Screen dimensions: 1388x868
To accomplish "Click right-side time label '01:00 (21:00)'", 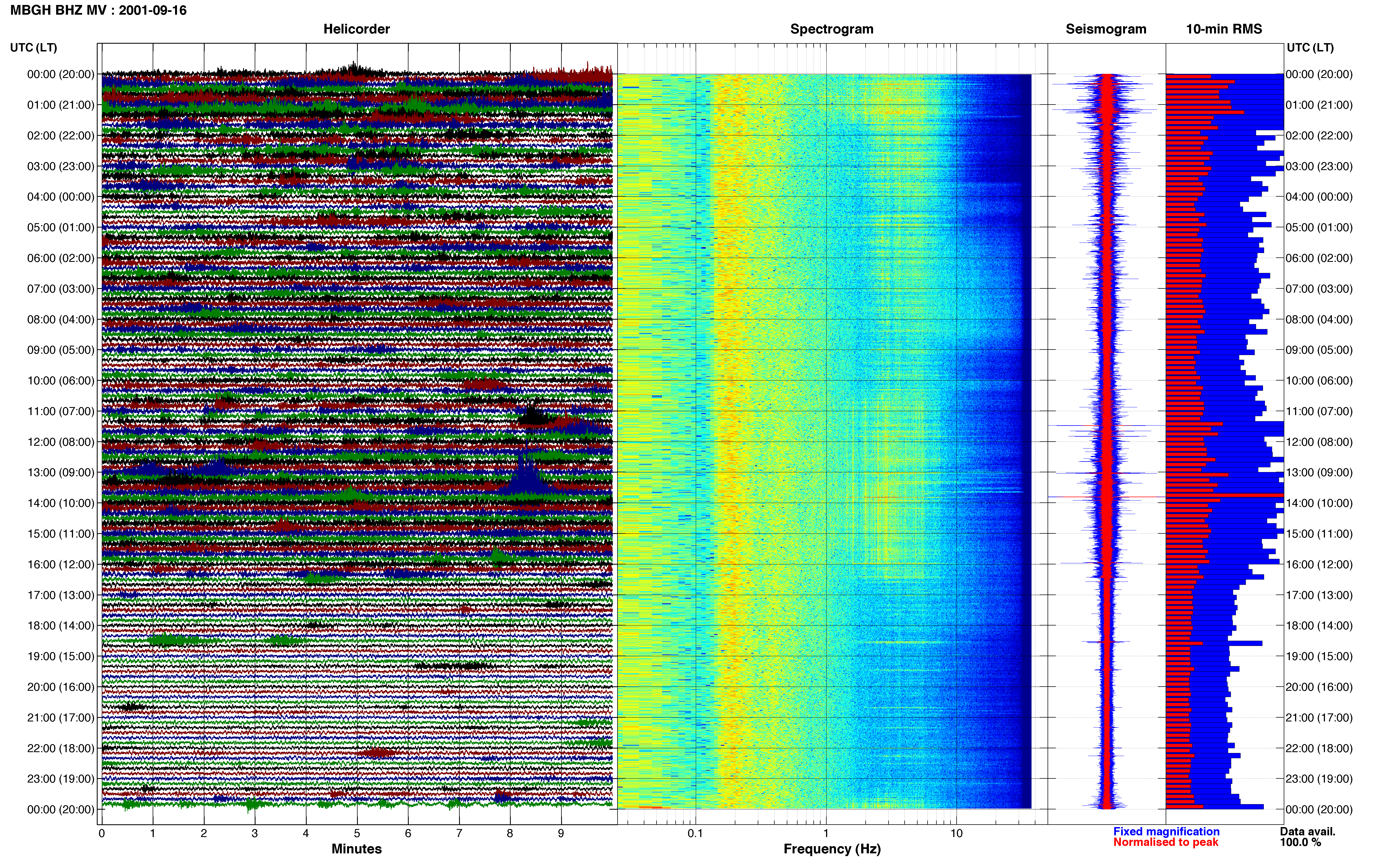I will [x=1319, y=105].
